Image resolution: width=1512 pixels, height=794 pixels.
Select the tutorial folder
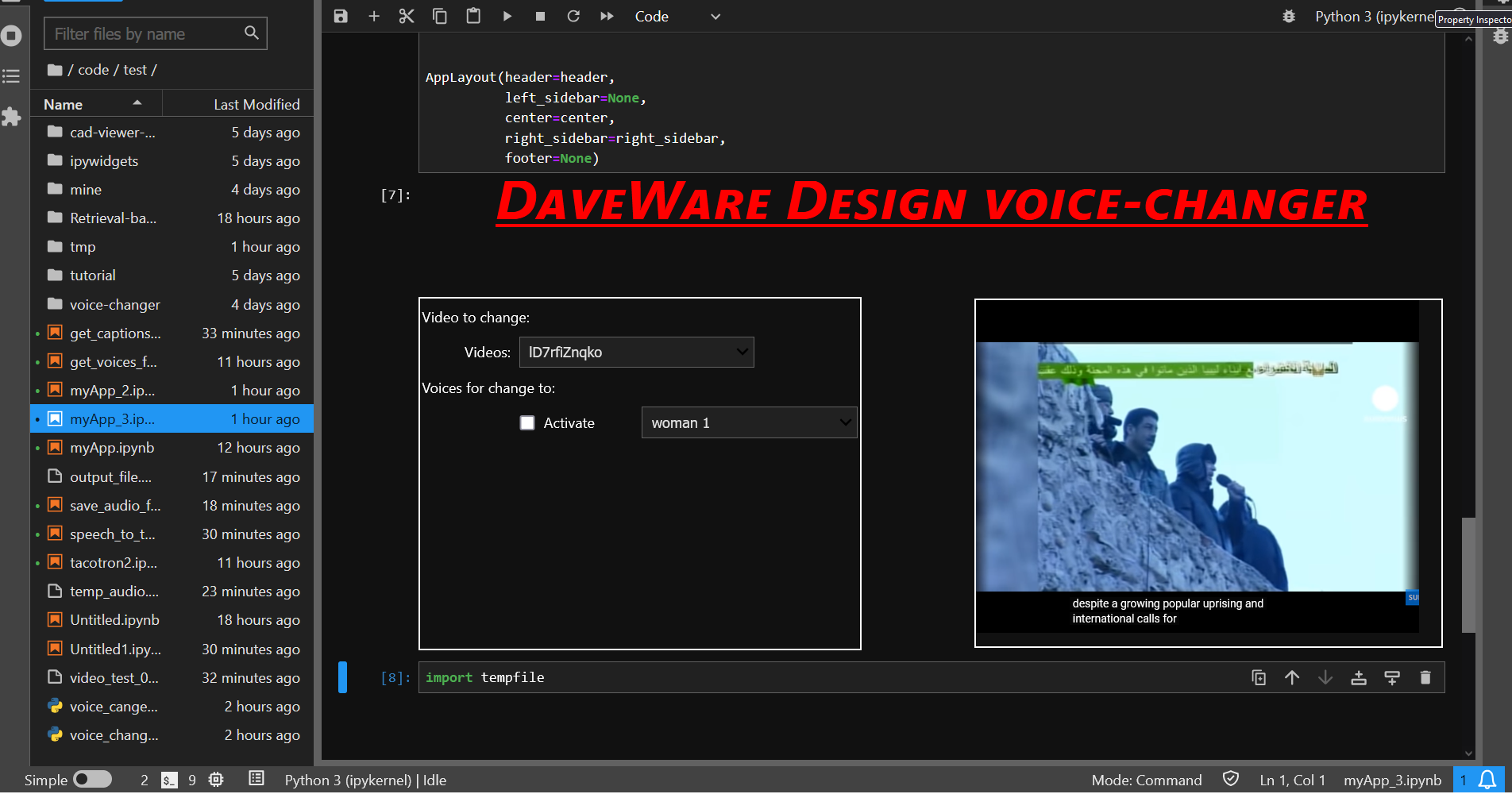click(x=172, y=276)
